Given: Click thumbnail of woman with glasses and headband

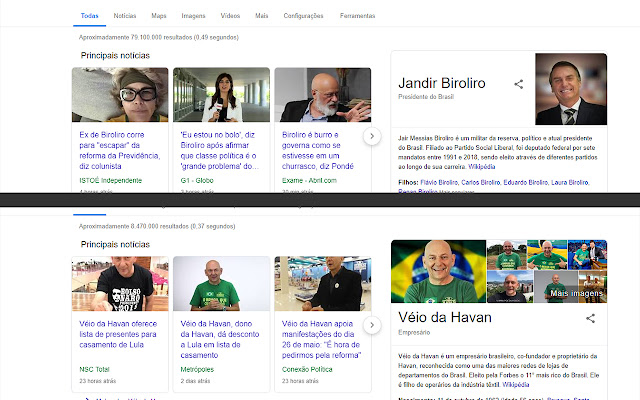Looking at the screenshot, I should tap(120, 95).
